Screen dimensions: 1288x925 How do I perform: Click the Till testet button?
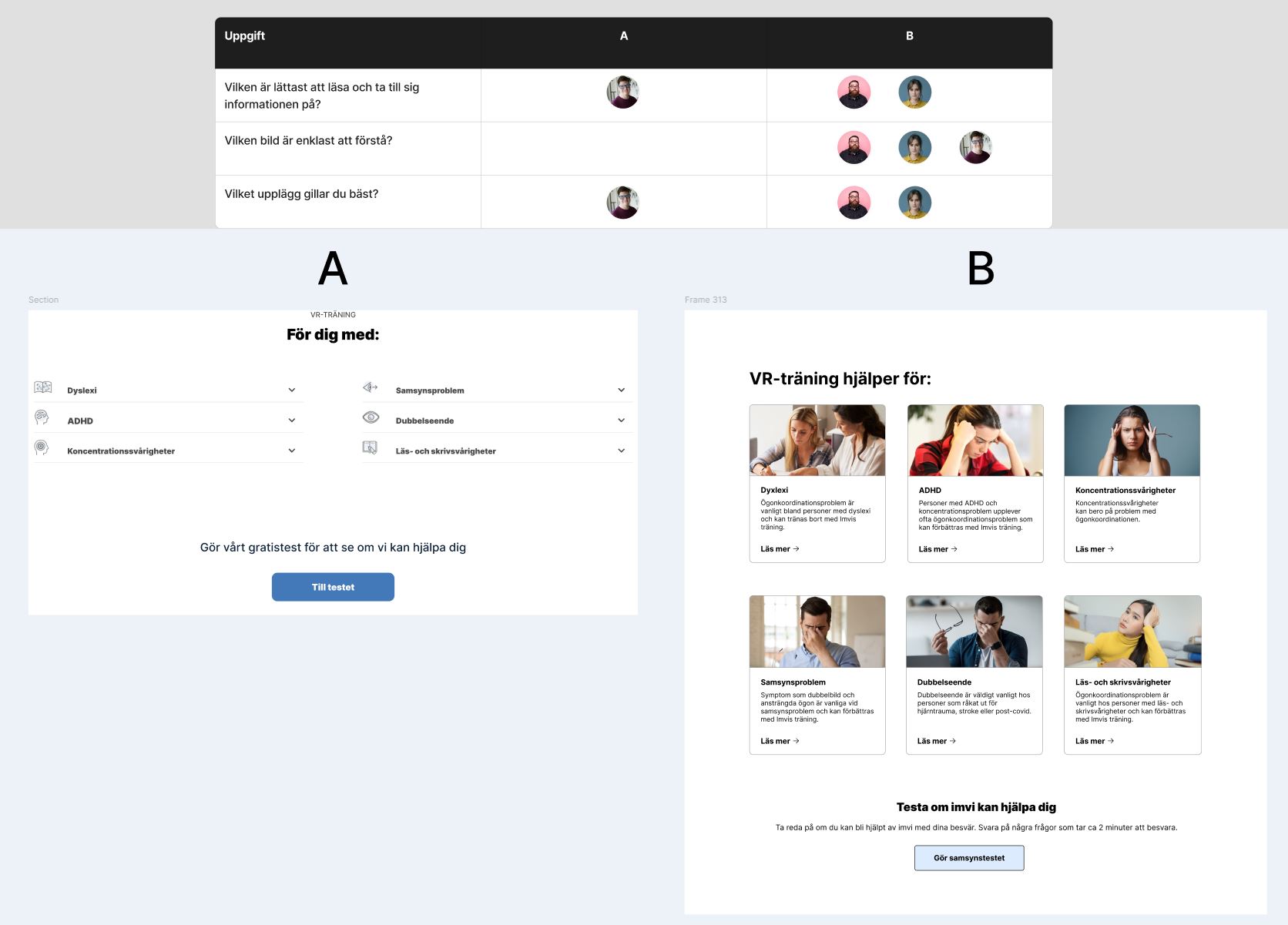(333, 587)
